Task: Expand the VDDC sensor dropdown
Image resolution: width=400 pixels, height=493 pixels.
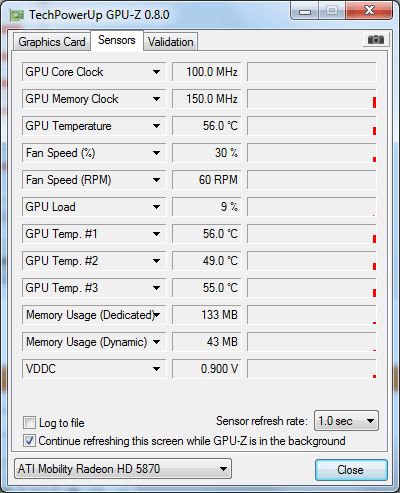Action: tap(156, 369)
